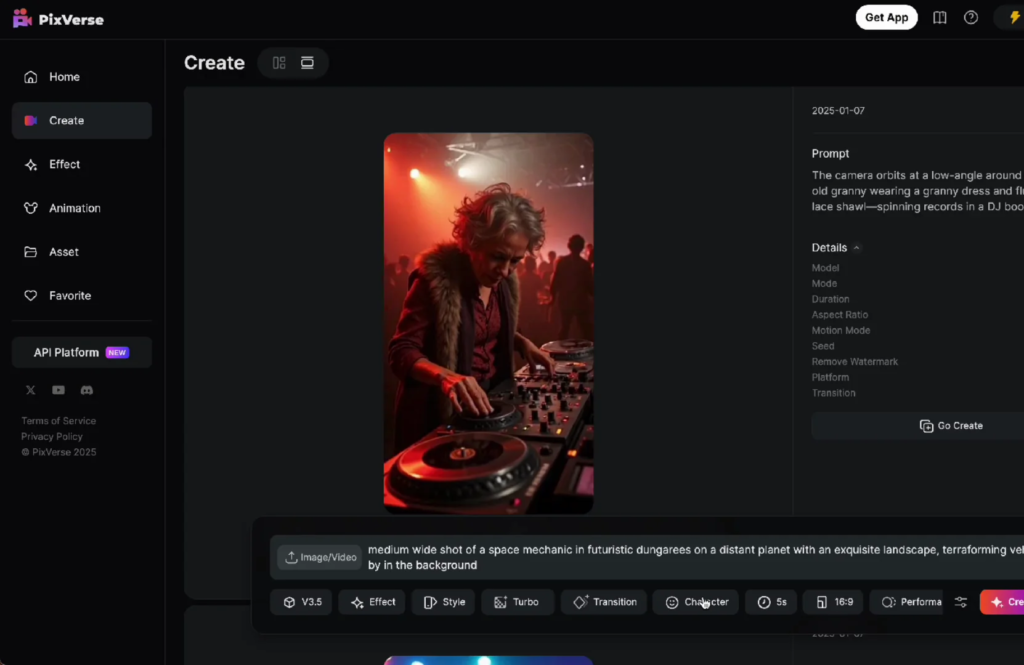Switch to single-column list view
The height and width of the screenshot is (665, 1024).
[x=307, y=63]
